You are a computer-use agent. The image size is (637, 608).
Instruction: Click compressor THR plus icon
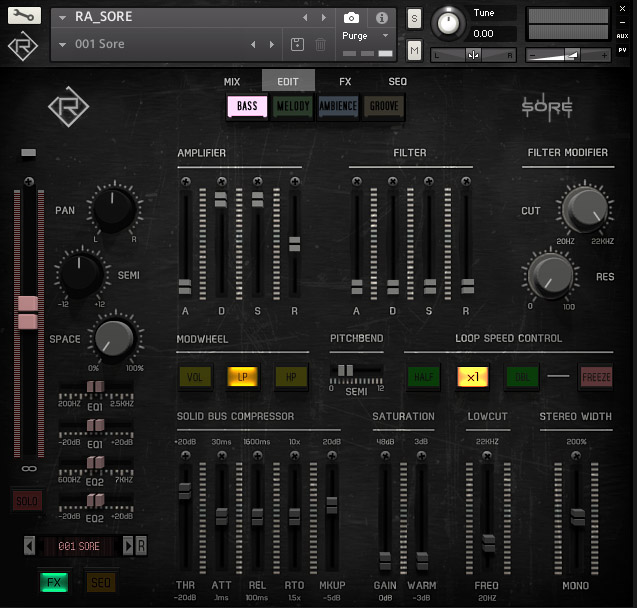(186, 456)
